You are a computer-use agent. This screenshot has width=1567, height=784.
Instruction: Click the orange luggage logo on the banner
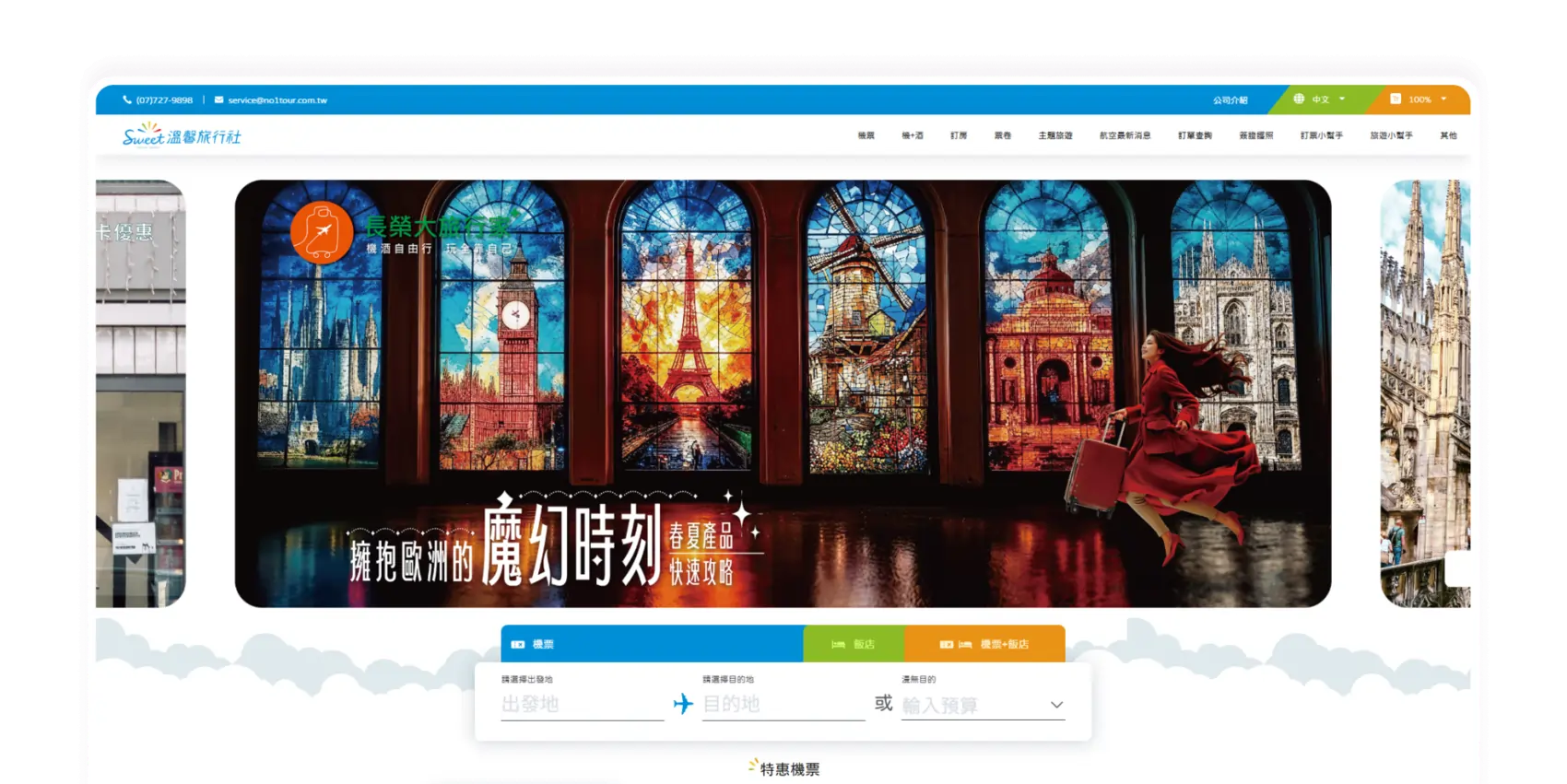(x=322, y=232)
